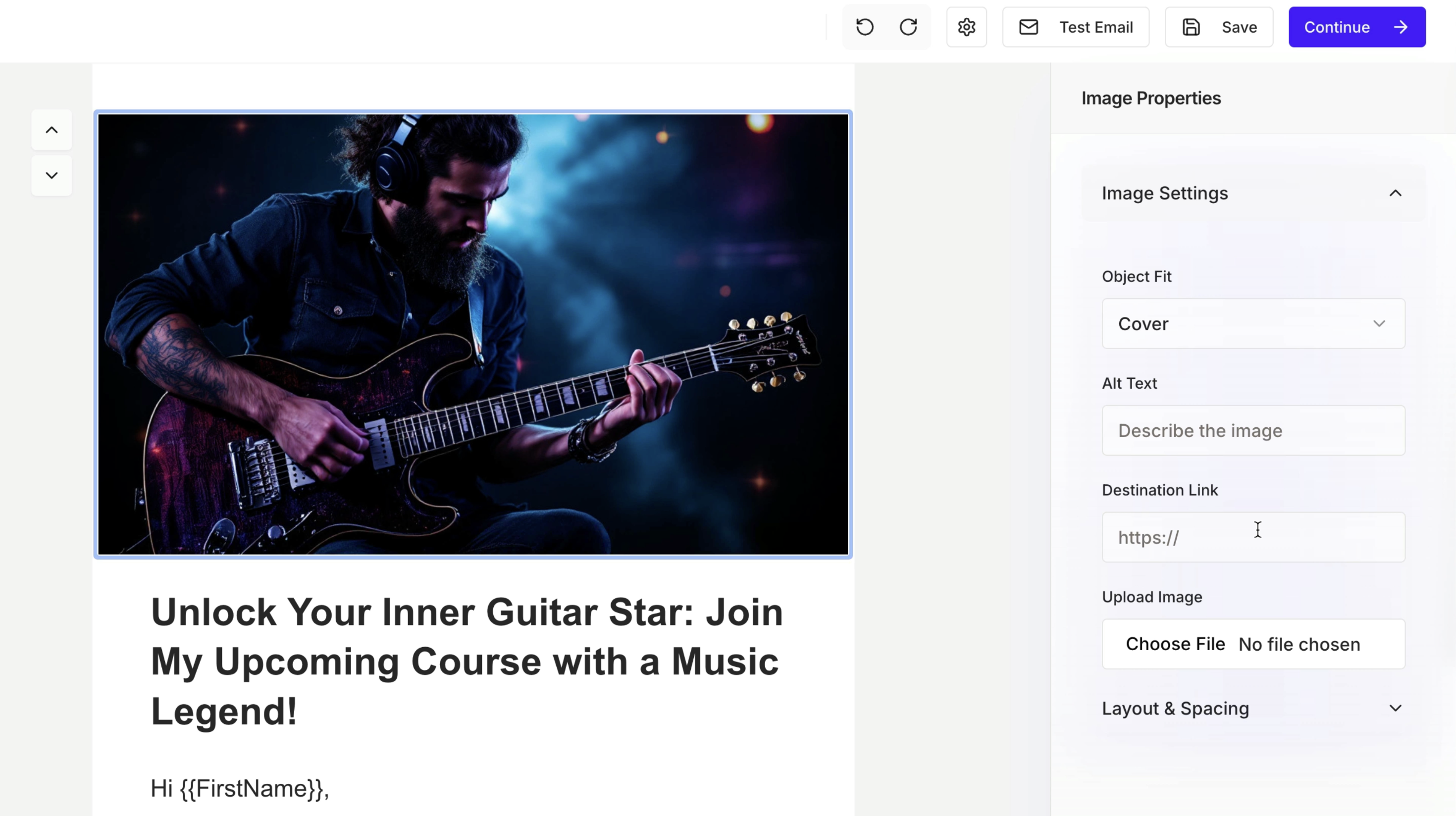This screenshot has width=1456, height=816.
Task: Click the Continue button
Action: (1357, 27)
